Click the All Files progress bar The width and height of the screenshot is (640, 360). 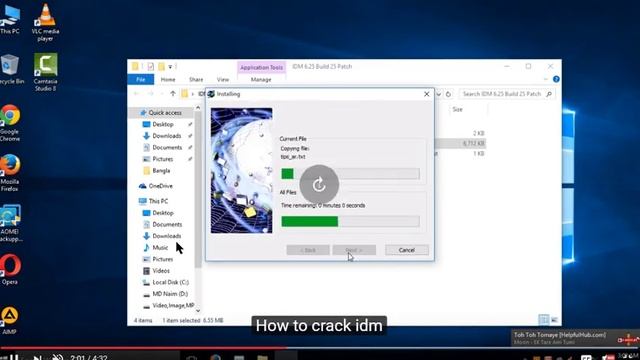tap(350, 221)
